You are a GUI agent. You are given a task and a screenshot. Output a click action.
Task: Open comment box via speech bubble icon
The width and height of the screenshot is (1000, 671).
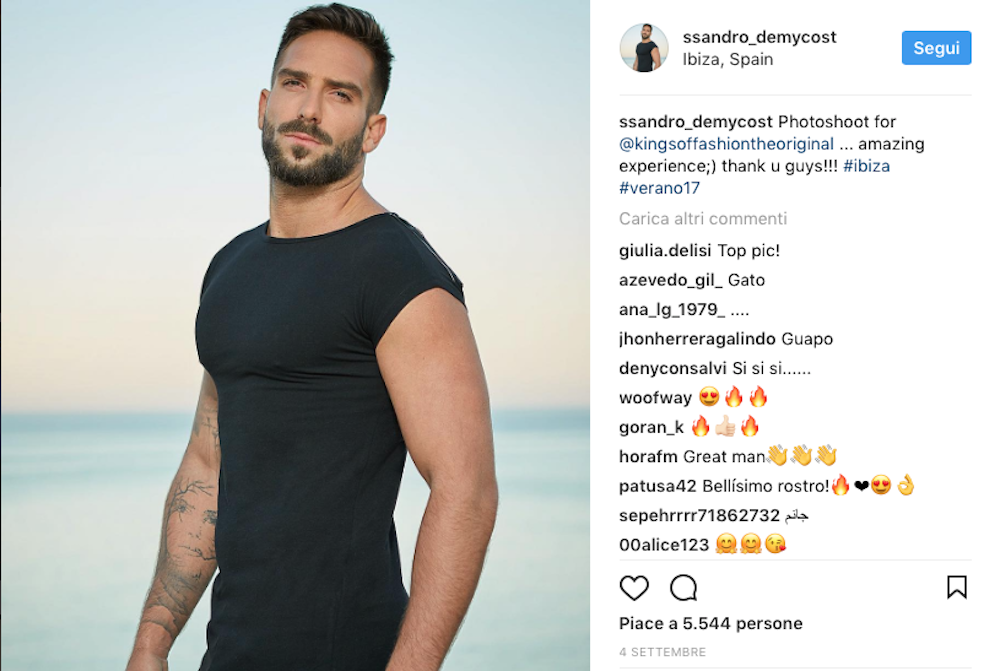point(683,587)
